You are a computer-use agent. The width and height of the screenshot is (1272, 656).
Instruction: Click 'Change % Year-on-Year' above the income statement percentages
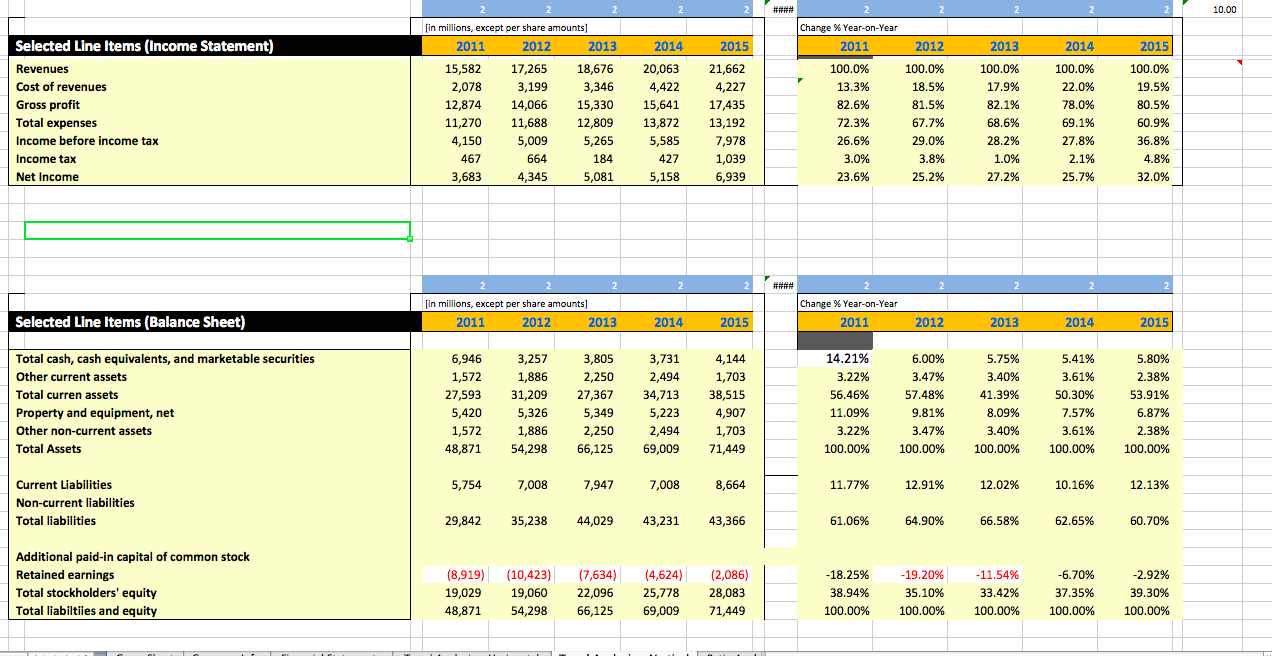(849, 28)
